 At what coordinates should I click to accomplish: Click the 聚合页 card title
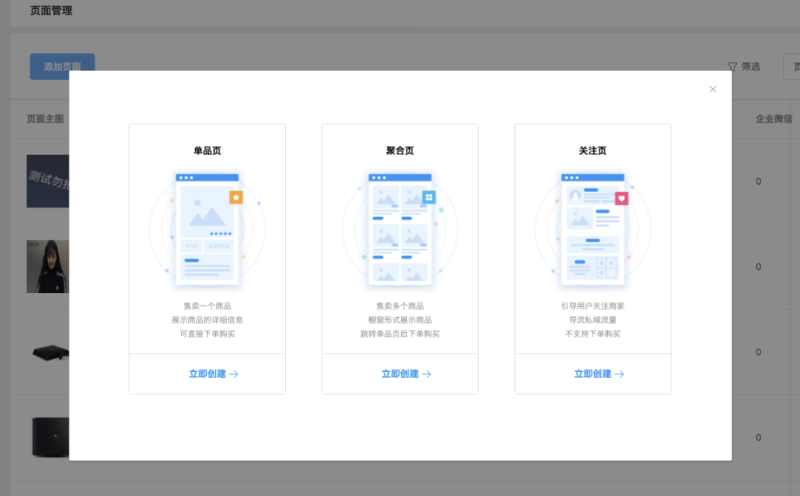[400, 151]
